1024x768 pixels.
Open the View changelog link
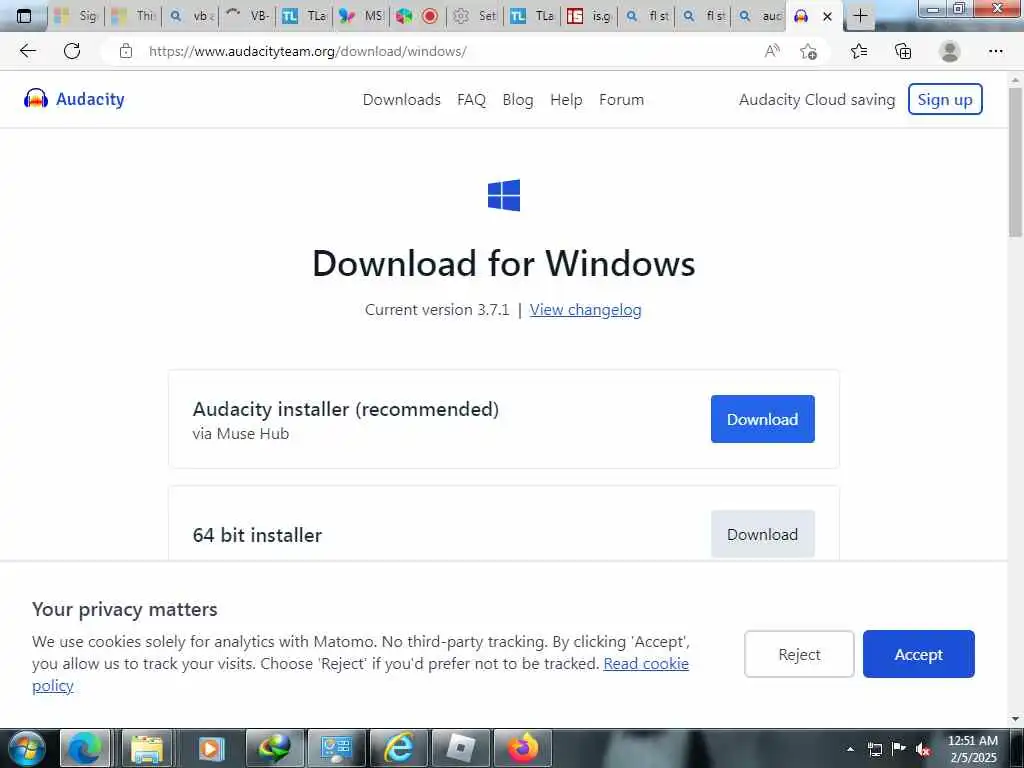(585, 310)
